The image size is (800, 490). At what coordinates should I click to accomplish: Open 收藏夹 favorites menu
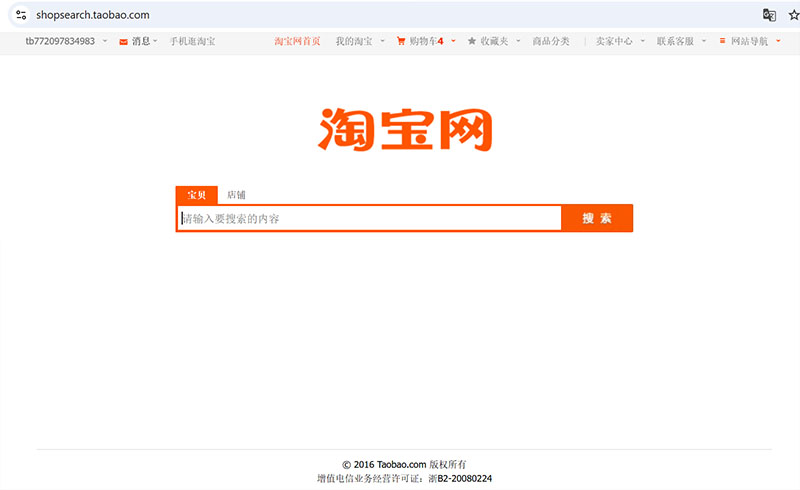coord(494,41)
